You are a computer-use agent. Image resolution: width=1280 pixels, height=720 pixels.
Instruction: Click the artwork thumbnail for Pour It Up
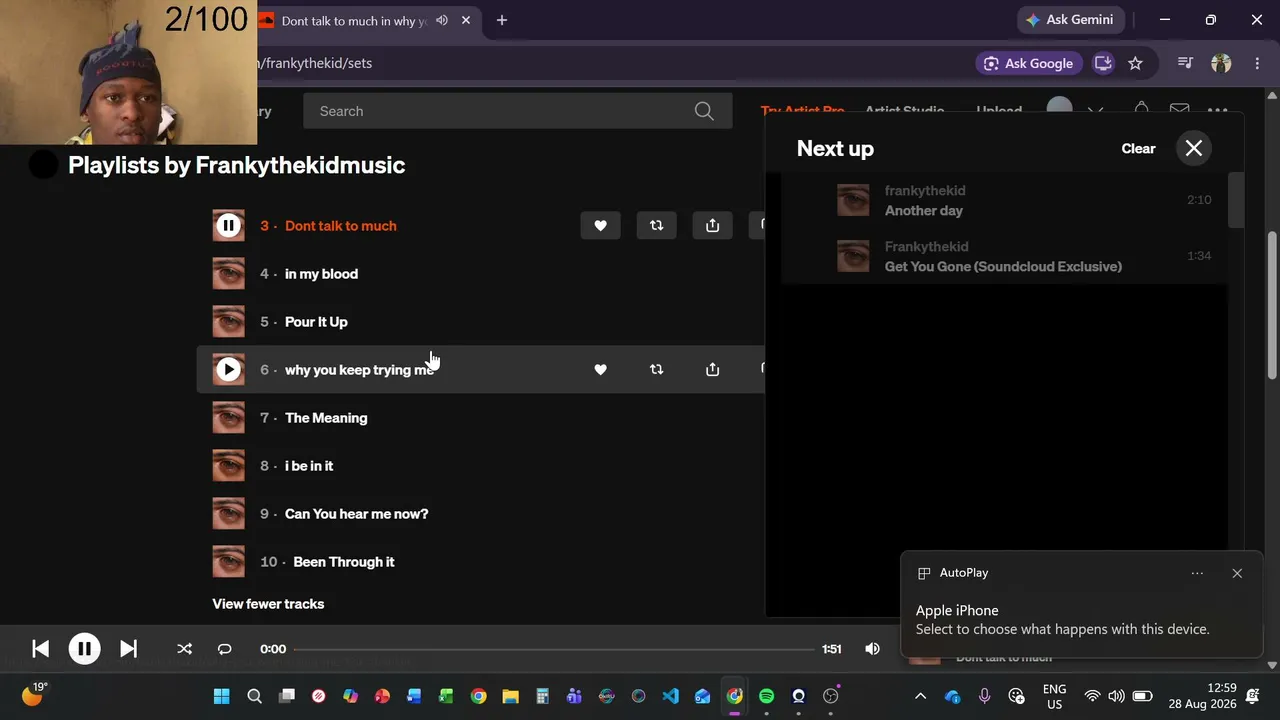228,322
